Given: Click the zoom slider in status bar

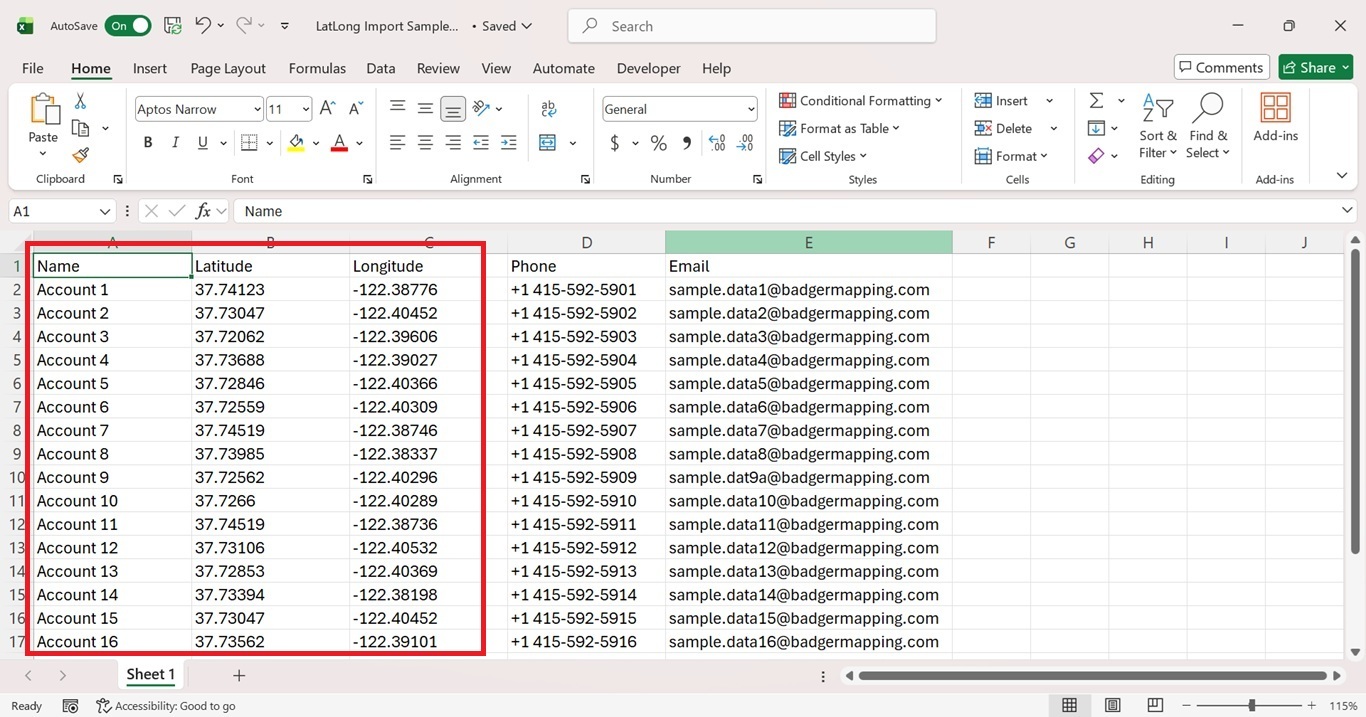Looking at the screenshot, I should tap(1251, 705).
